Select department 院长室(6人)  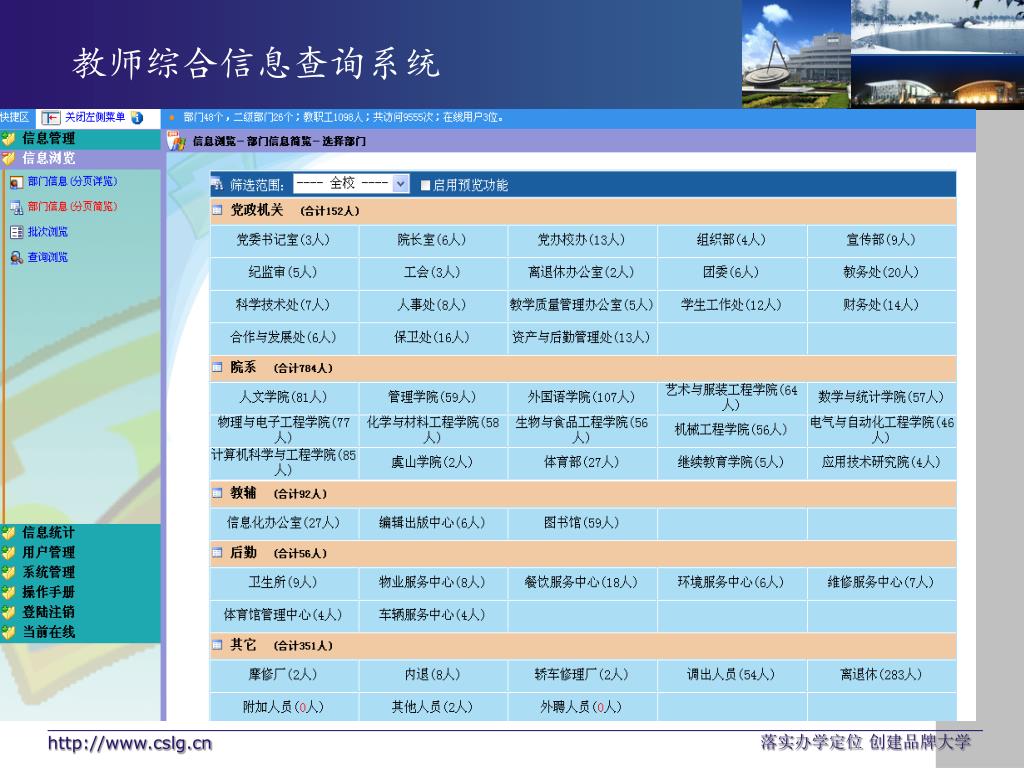coord(432,240)
